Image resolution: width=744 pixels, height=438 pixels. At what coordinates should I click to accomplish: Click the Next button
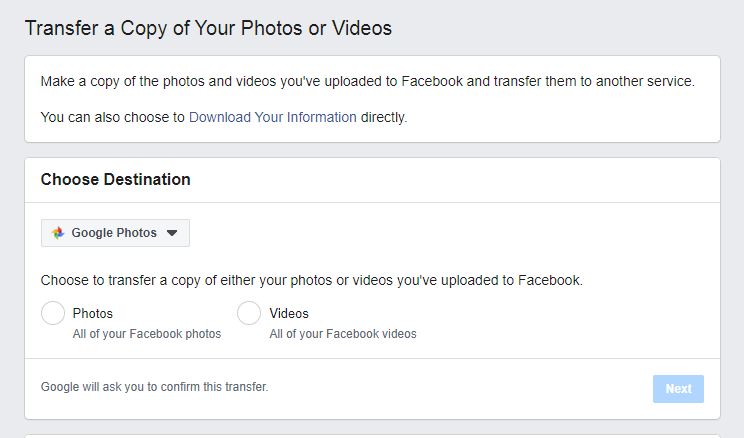pyautogui.click(x=678, y=389)
